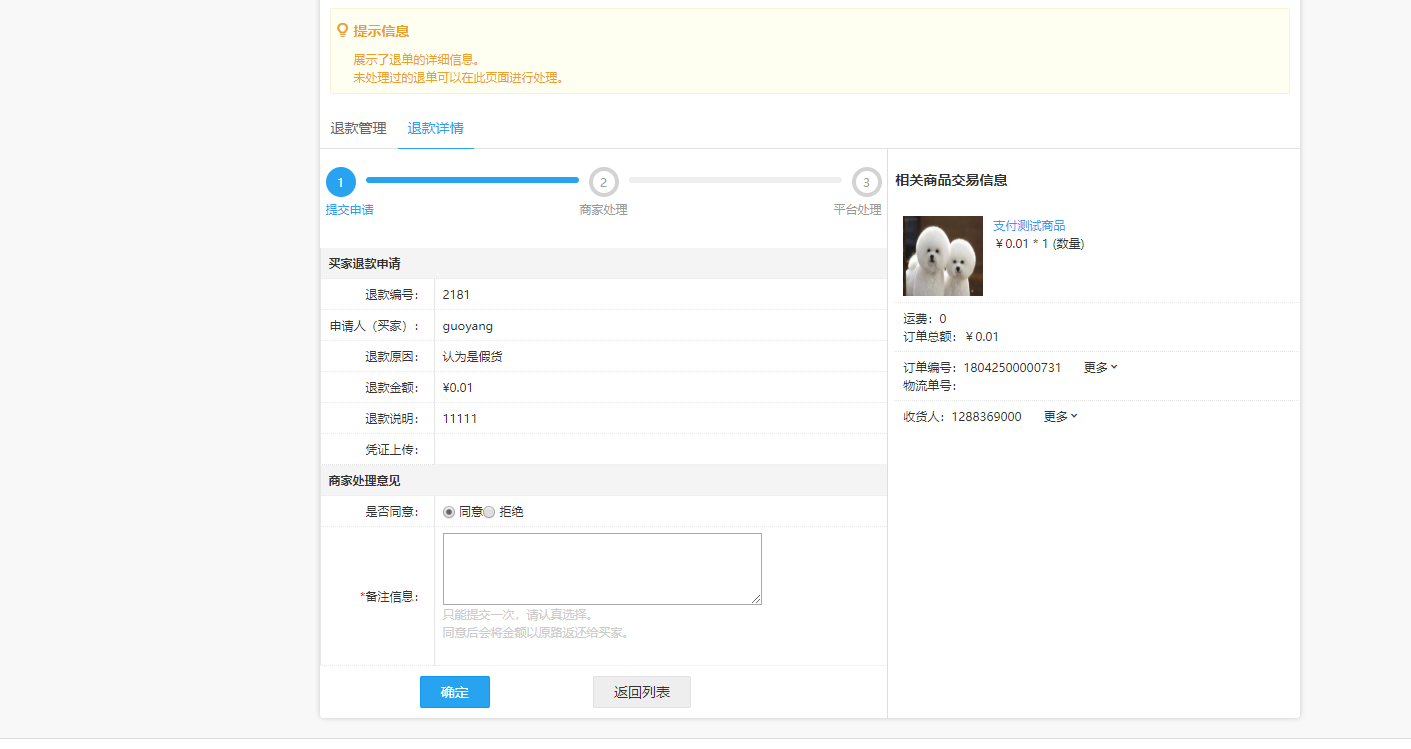The width and height of the screenshot is (1411, 749).
Task: Expand 更多 next to order number
Action: 1100,368
